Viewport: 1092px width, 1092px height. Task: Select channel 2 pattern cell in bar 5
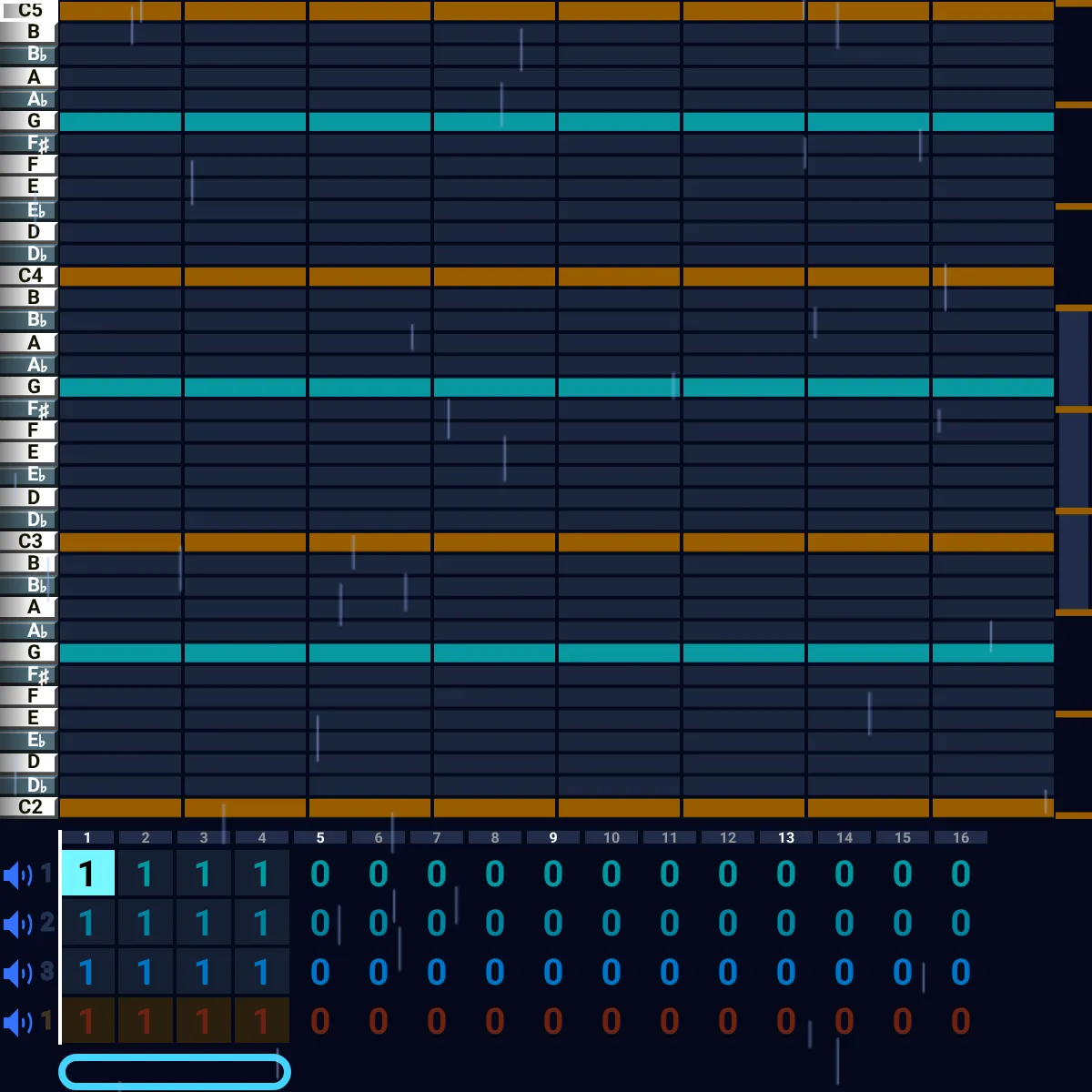(x=320, y=923)
